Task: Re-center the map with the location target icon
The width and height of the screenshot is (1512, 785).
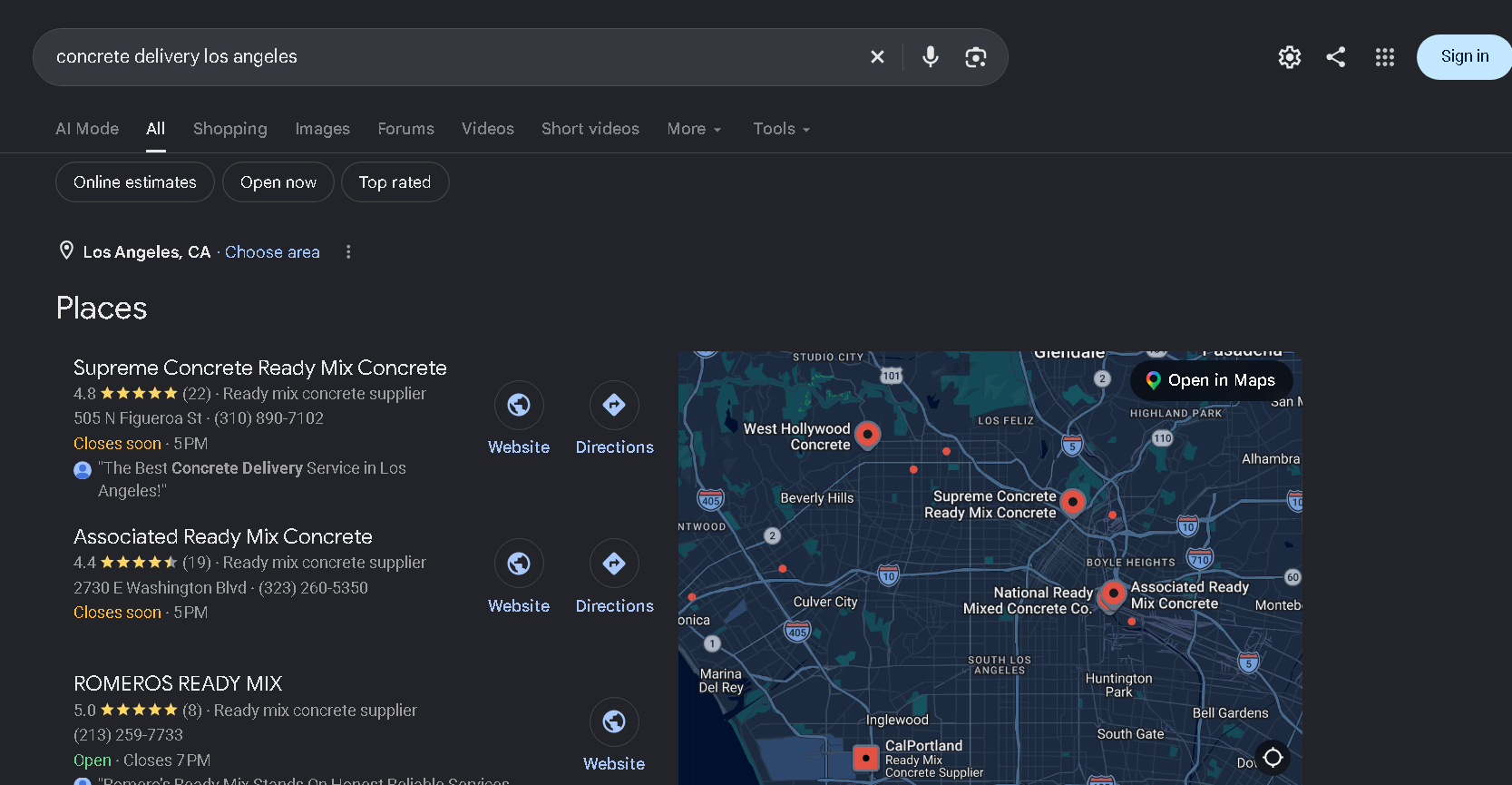Action: (1273, 757)
